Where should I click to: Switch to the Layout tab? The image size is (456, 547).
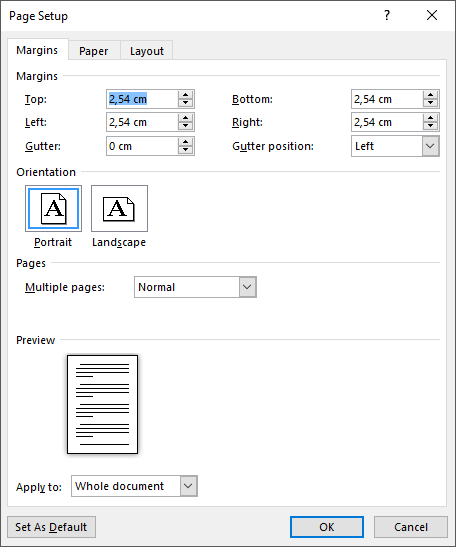(147, 51)
